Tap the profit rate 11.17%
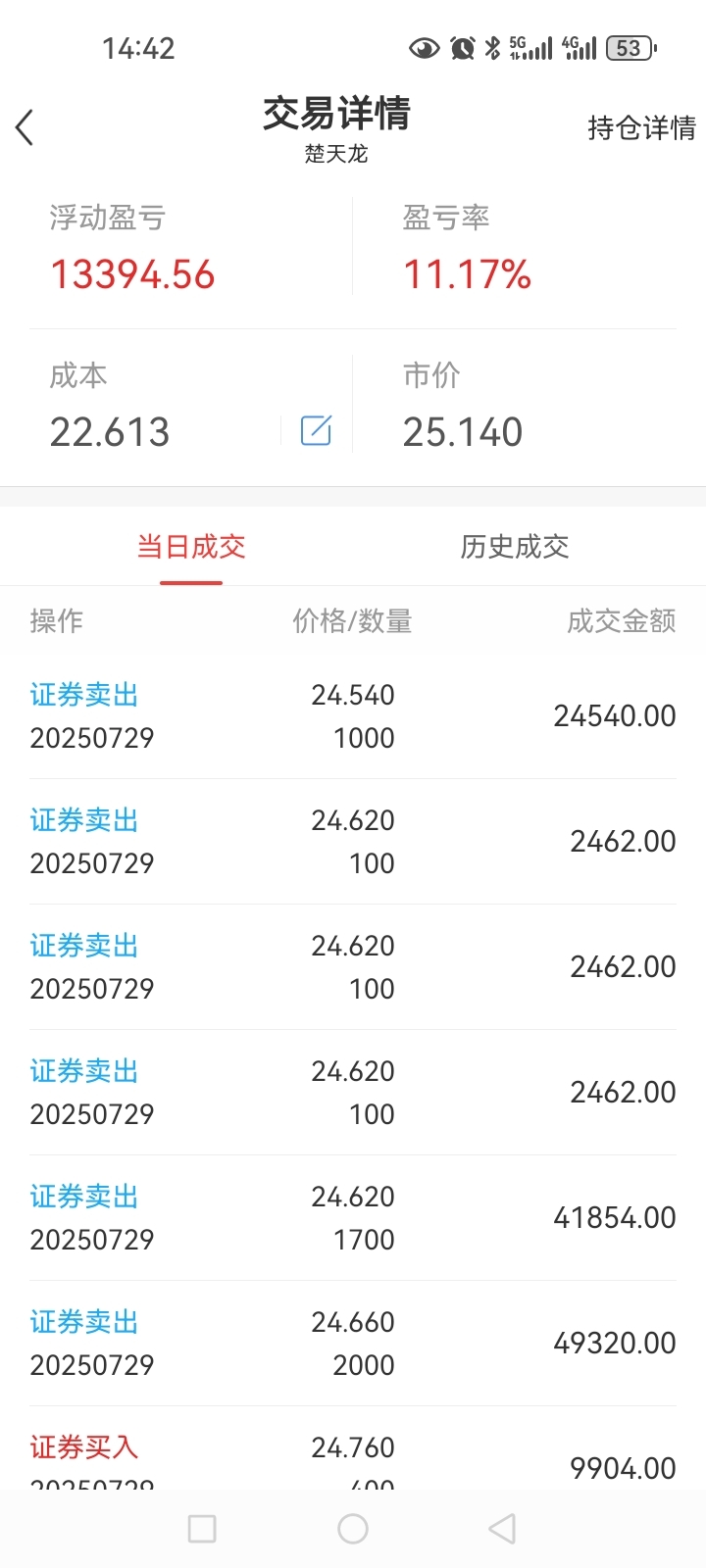 [x=468, y=274]
